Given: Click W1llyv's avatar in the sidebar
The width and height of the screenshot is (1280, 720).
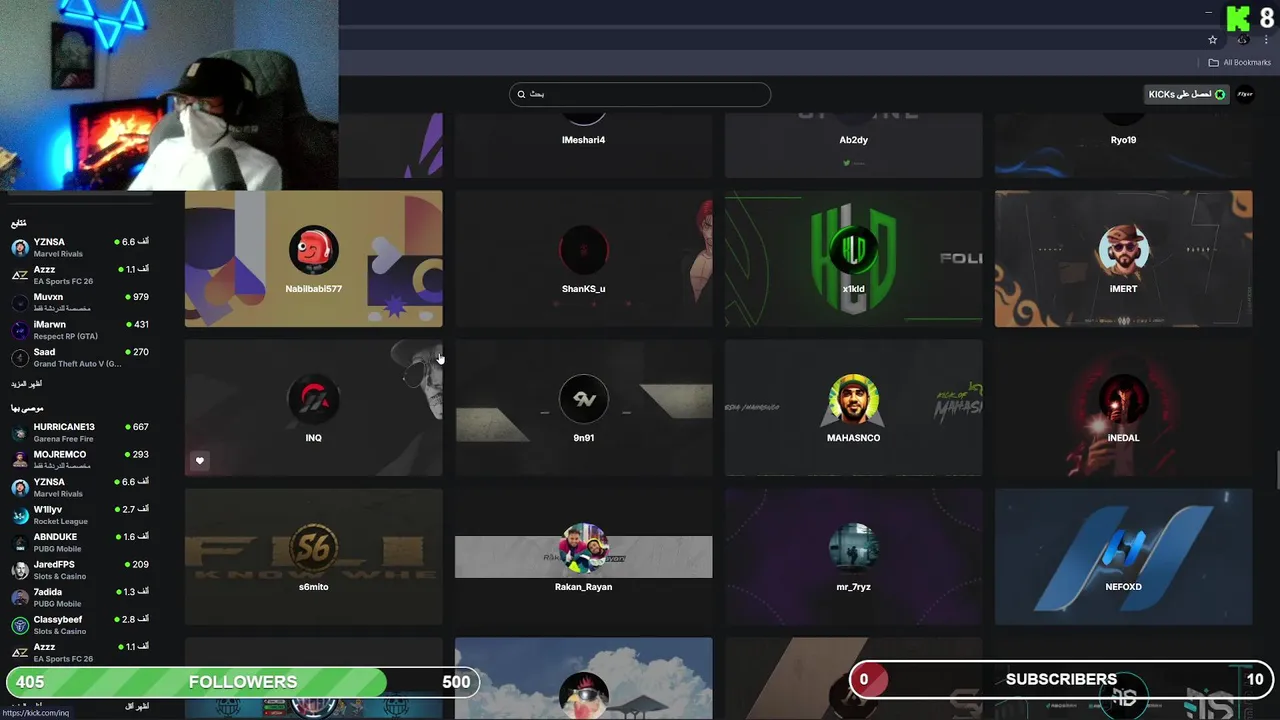Looking at the screenshot, I should 20,515.
